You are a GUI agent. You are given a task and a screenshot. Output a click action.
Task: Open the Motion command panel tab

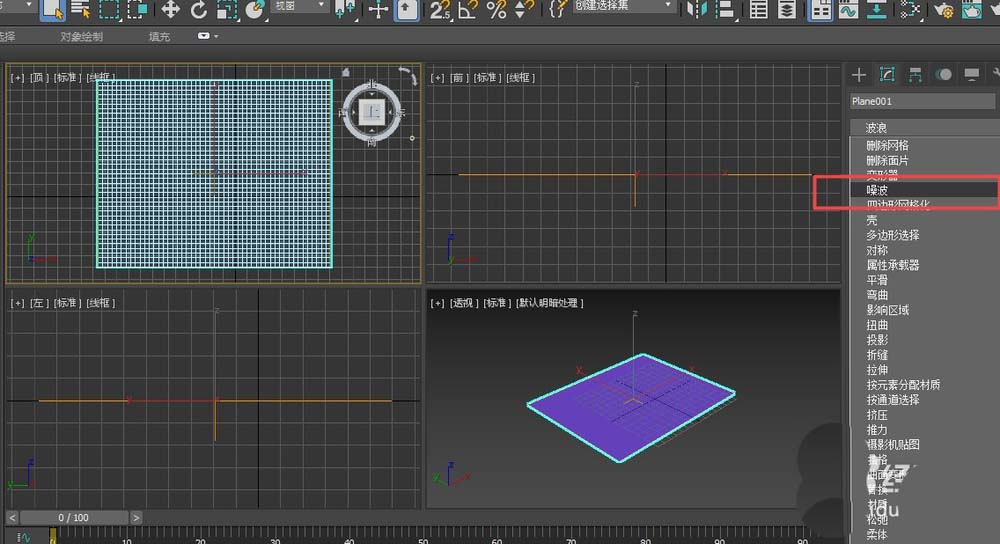[943, 75]
